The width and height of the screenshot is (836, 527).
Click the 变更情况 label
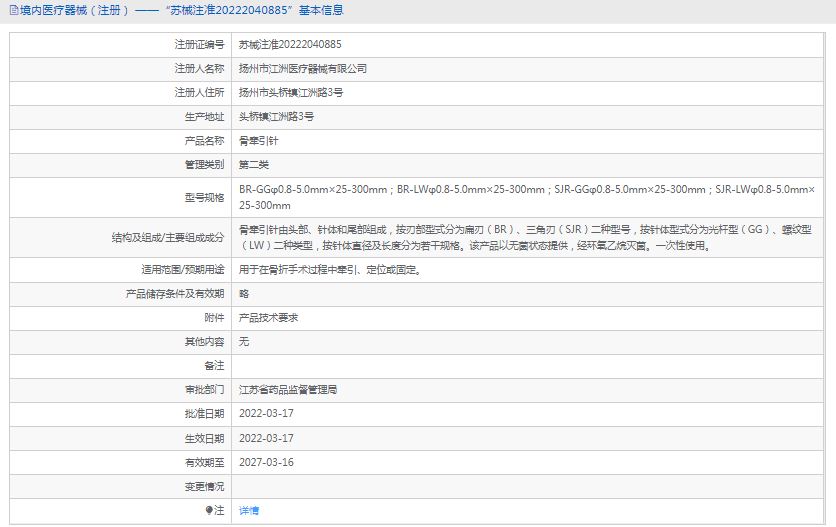(x=205, y=486)
